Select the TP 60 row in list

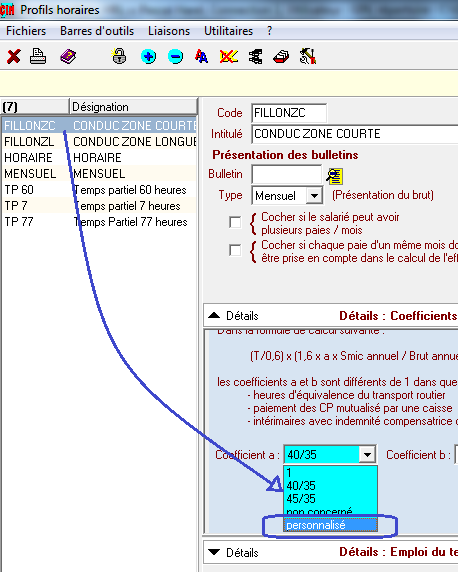point(99,190)
